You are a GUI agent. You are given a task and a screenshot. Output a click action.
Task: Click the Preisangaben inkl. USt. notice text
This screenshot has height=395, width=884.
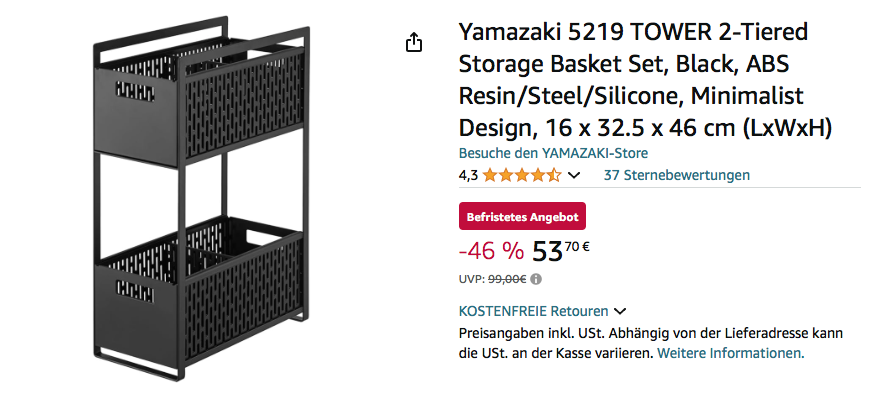(651, 343)
